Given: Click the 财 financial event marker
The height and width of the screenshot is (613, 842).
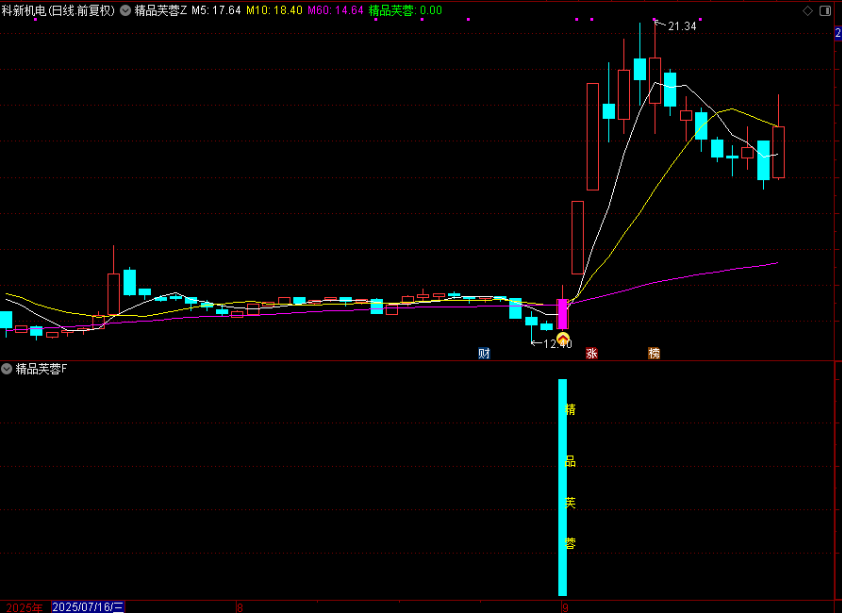Looking at the screenshot, I should [x=484, y=353].
